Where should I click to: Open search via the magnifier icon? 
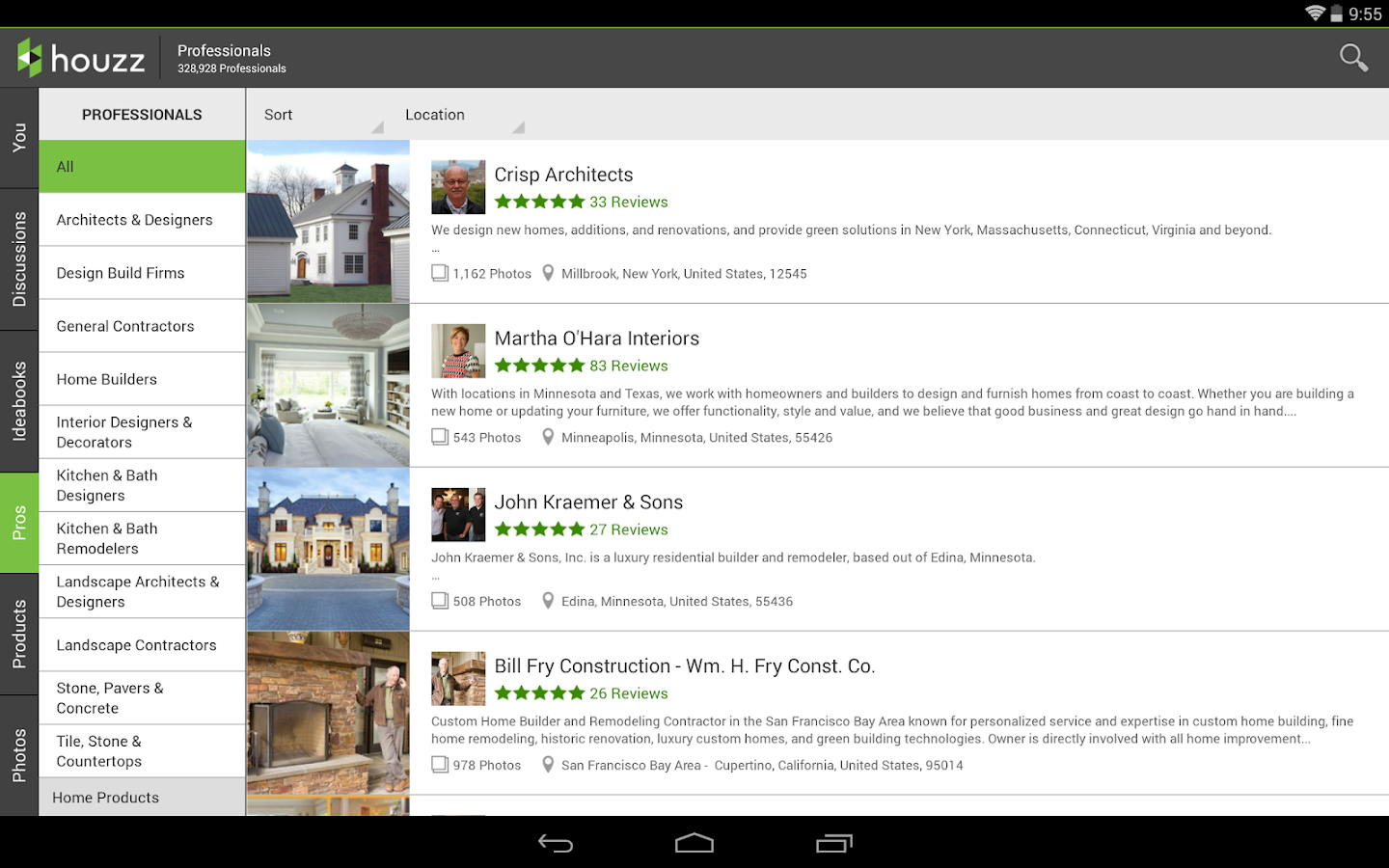(x=1353, y=58)
